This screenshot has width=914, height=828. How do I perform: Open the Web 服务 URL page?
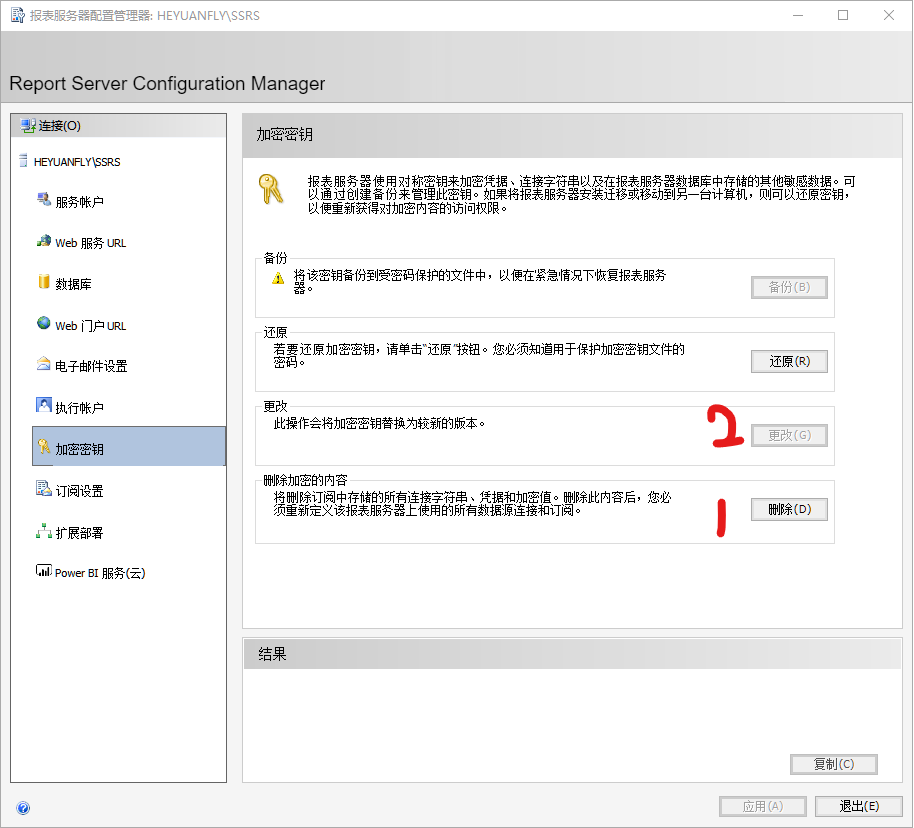[90, 243]
